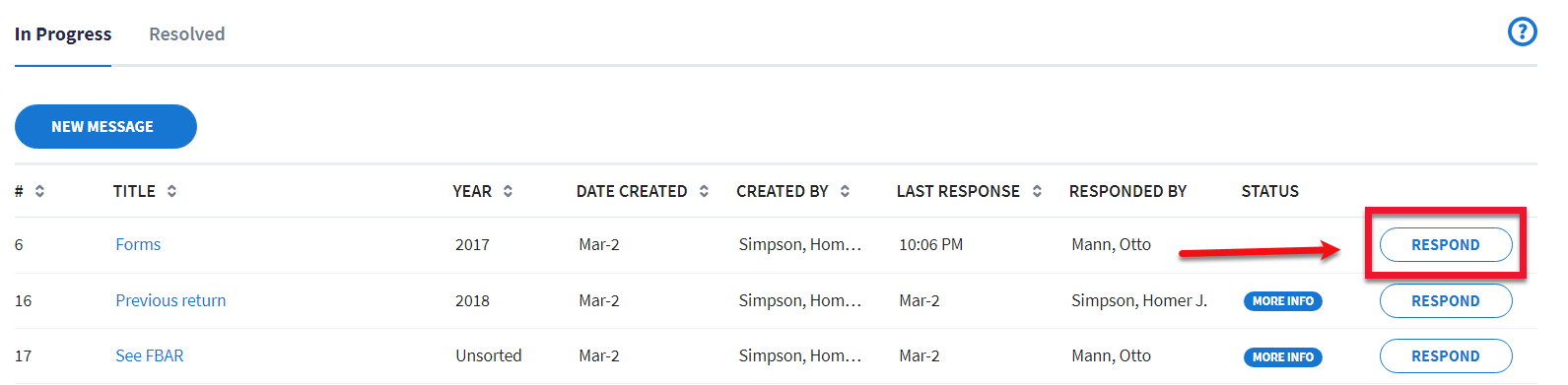Sort by Last Response arrows
Image resolution: width=1568 pixels, height=385 pixels.
[x=1037, y=191]
